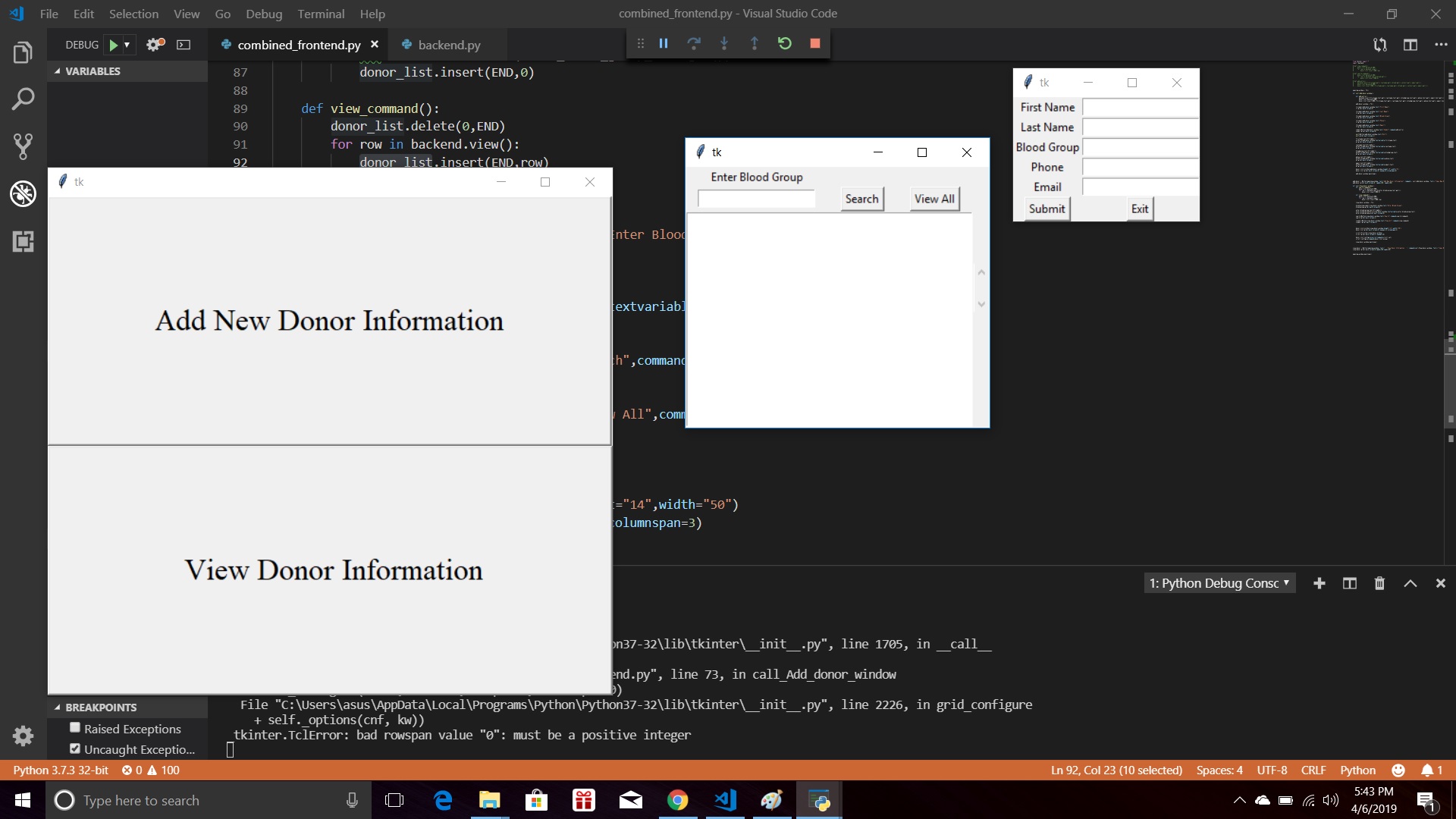This screenshot has height=819, width=1456.
Task: Collapse the VARIABLES section
Action: [58, 71]
